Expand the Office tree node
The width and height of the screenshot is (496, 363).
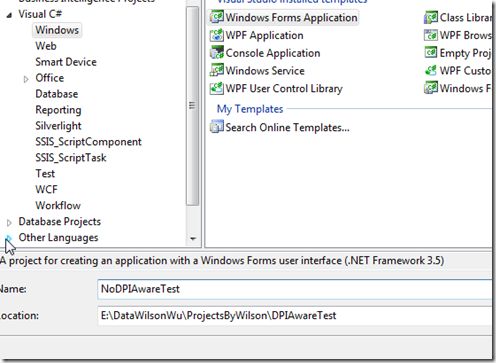pos(26,79)
